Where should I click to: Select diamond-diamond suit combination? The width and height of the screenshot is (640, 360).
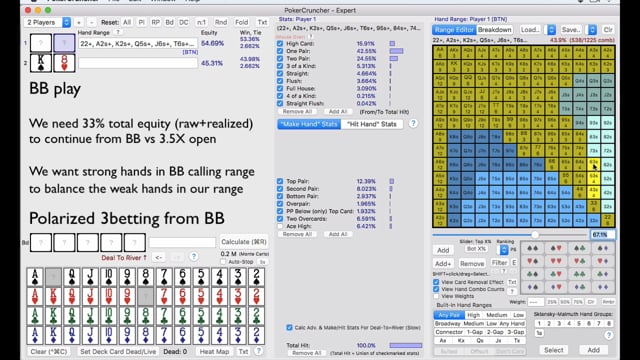click(x=603, y=287)
